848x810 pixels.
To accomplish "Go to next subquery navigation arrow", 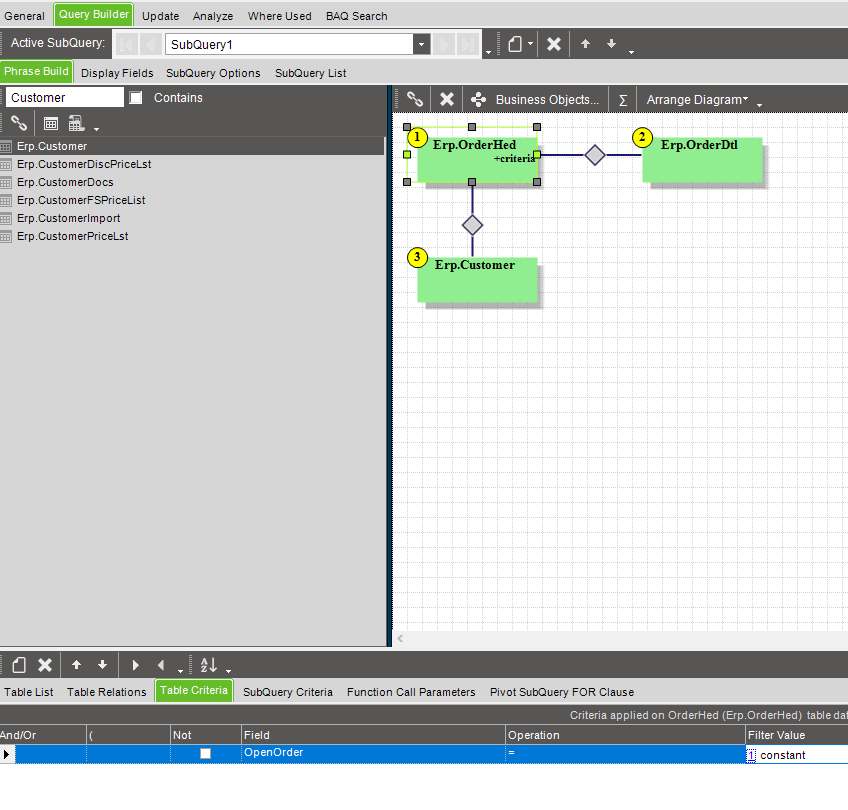I will point(444,44).
